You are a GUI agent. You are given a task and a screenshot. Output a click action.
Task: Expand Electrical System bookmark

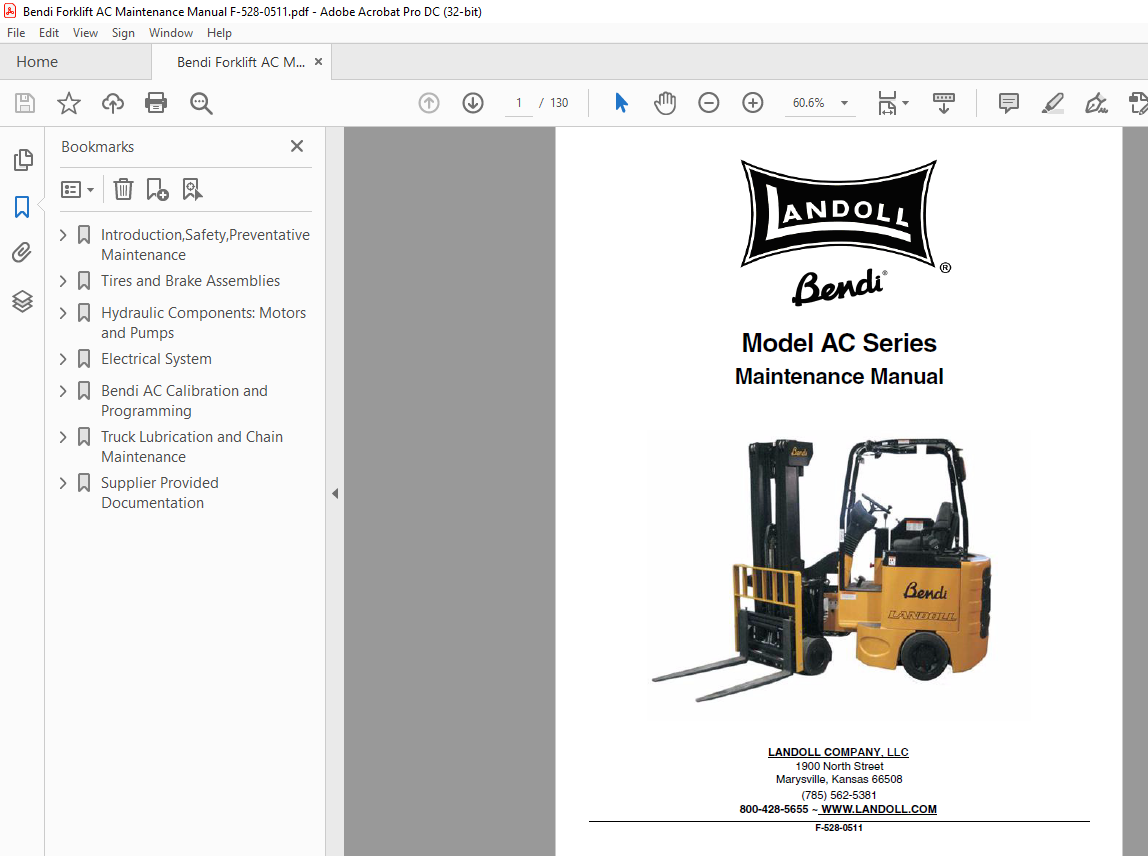[63, 360]
